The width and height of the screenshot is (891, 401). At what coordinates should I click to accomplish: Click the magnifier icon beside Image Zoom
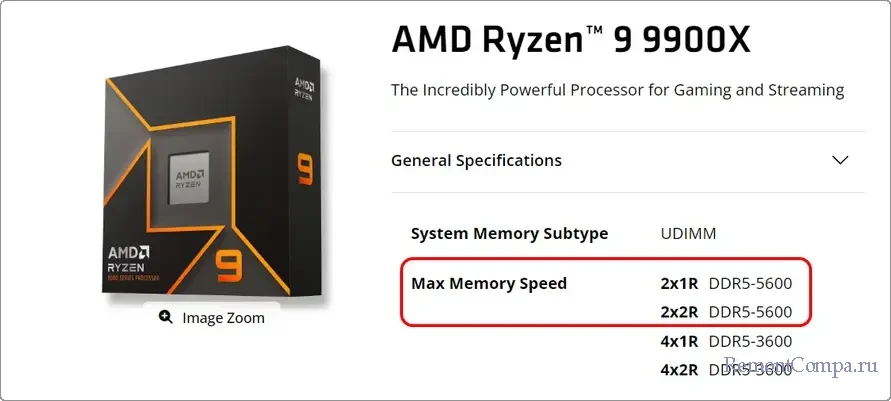pyautogui.click(x=165, y=318)
